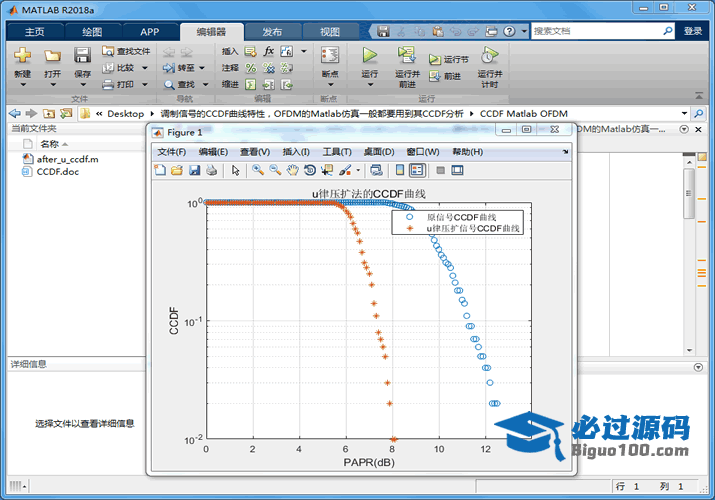Click the fx insert function icon

[x=269, y=52]
